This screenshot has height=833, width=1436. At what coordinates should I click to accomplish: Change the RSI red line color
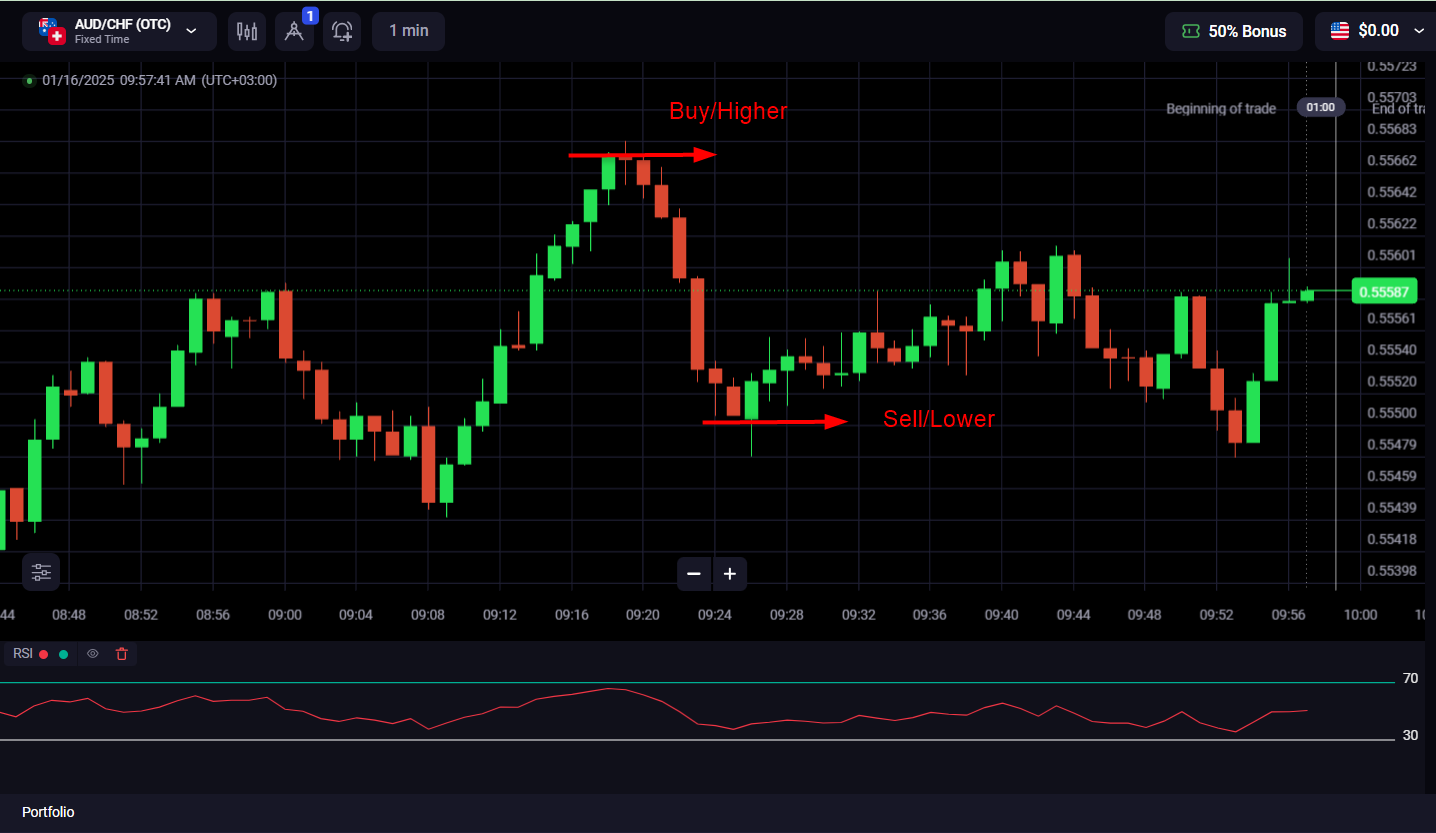(44, 654)
